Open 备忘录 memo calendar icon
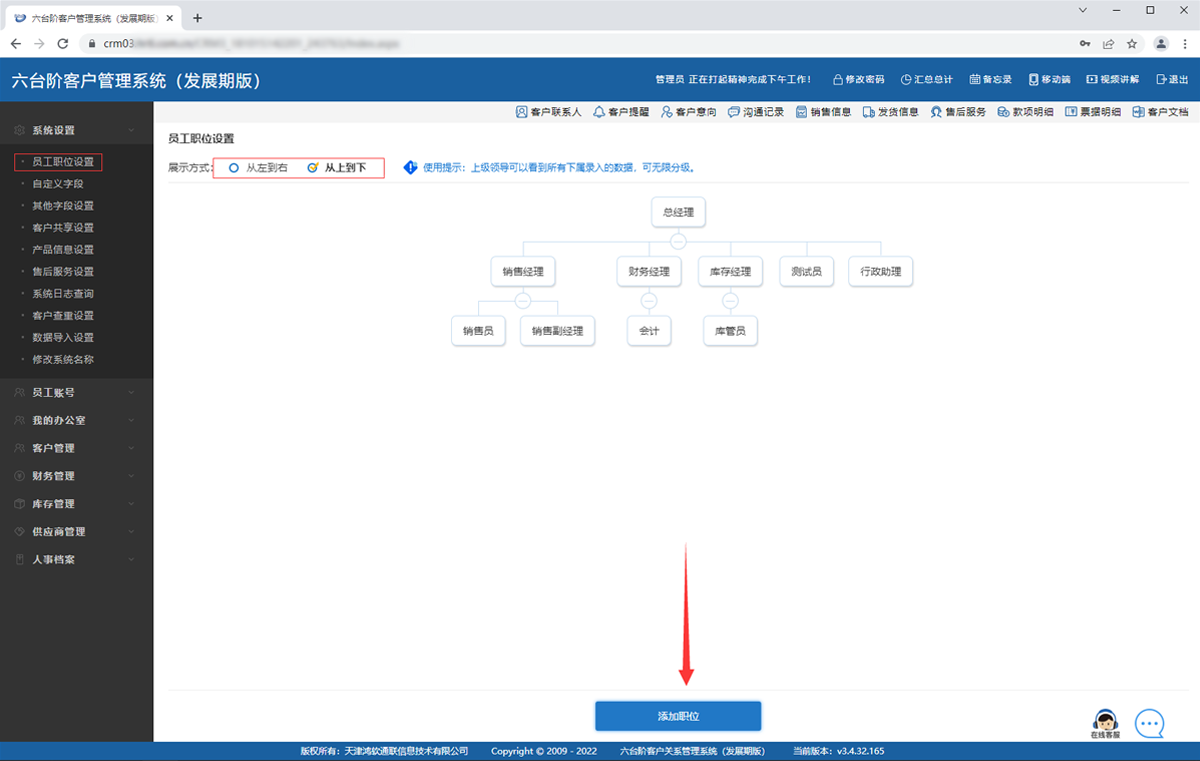 (x=975, y=80)
